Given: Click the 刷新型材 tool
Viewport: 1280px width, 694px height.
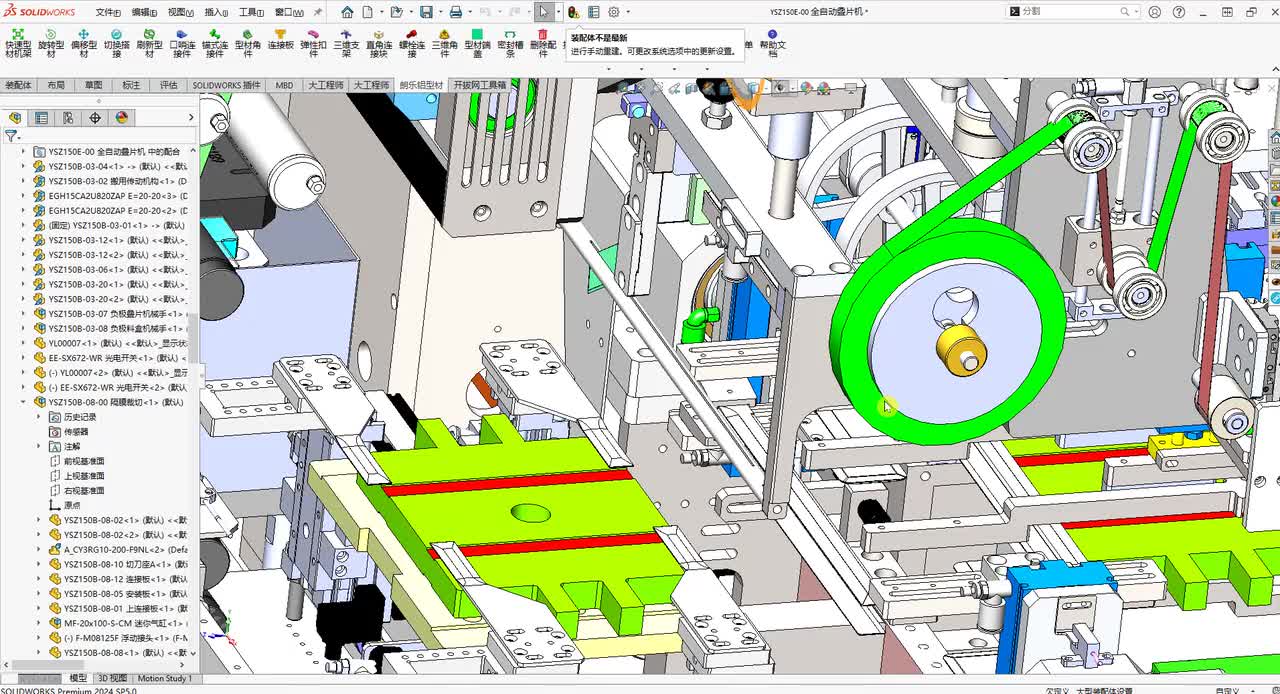Looking at the screenshot, I should point(149,43).
